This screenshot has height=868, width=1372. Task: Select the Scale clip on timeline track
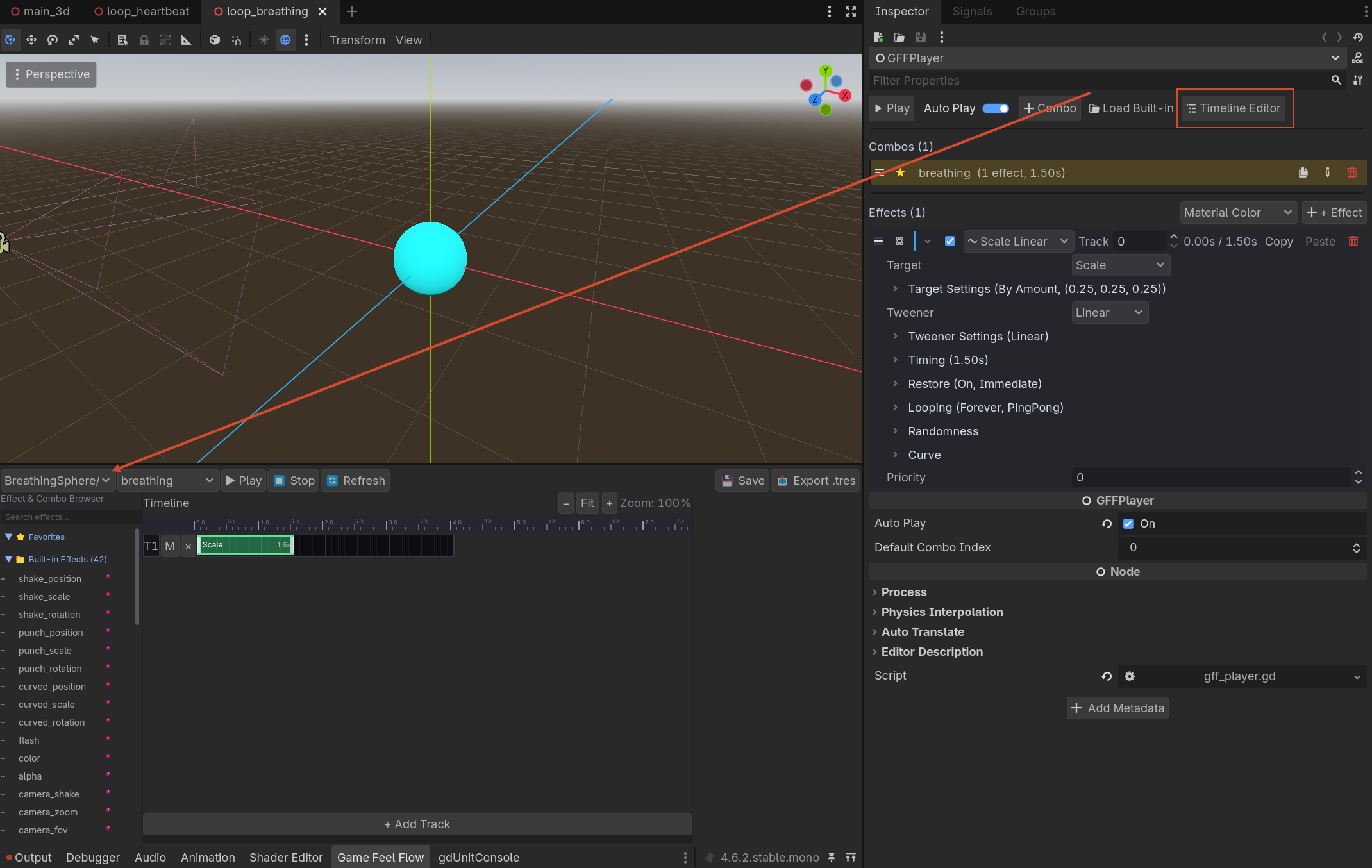[x=246, y=545]
